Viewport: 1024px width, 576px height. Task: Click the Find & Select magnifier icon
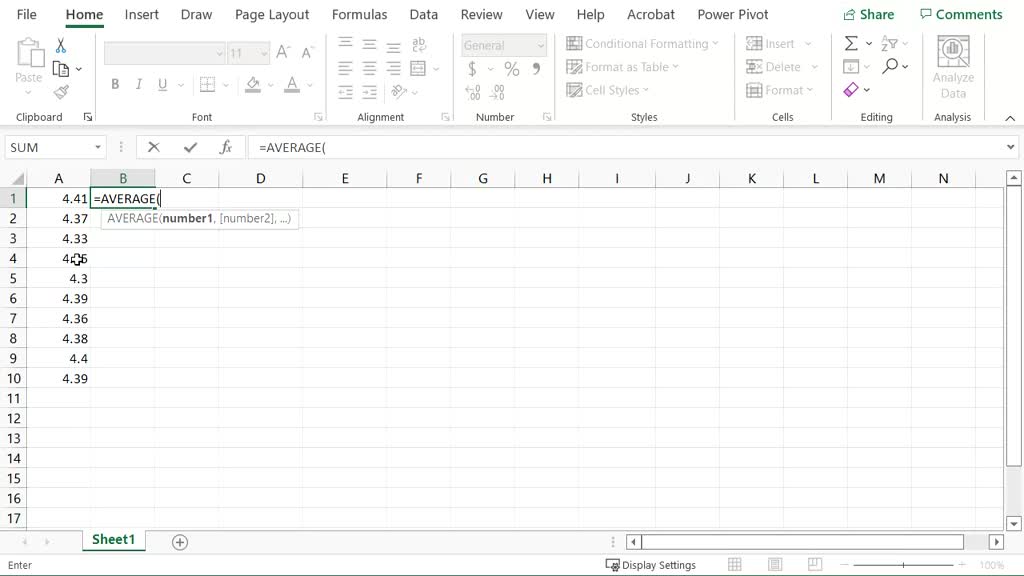889,66
